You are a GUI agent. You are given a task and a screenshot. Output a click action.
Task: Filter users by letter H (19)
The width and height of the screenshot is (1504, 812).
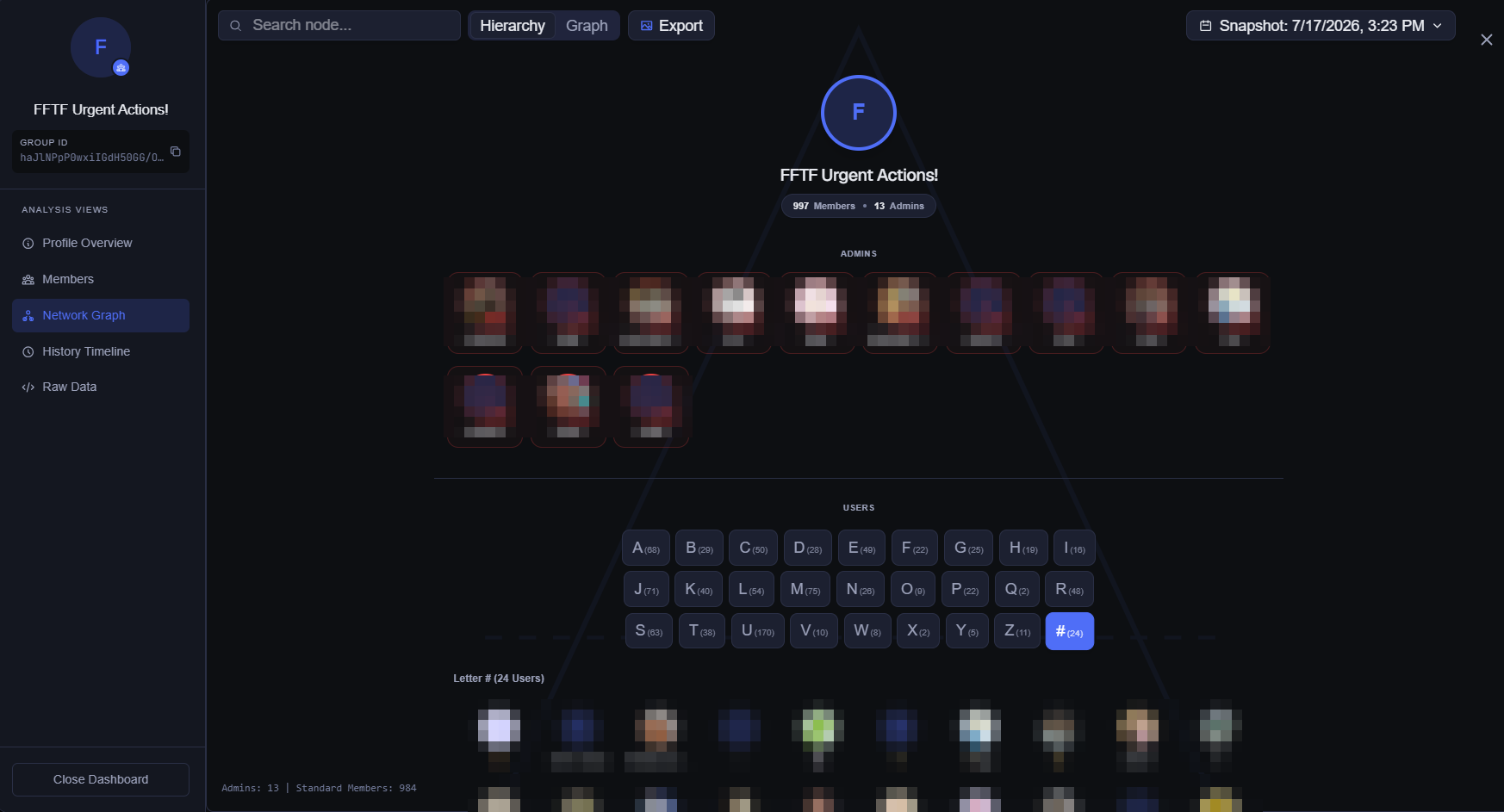[x=1023, y=549]
